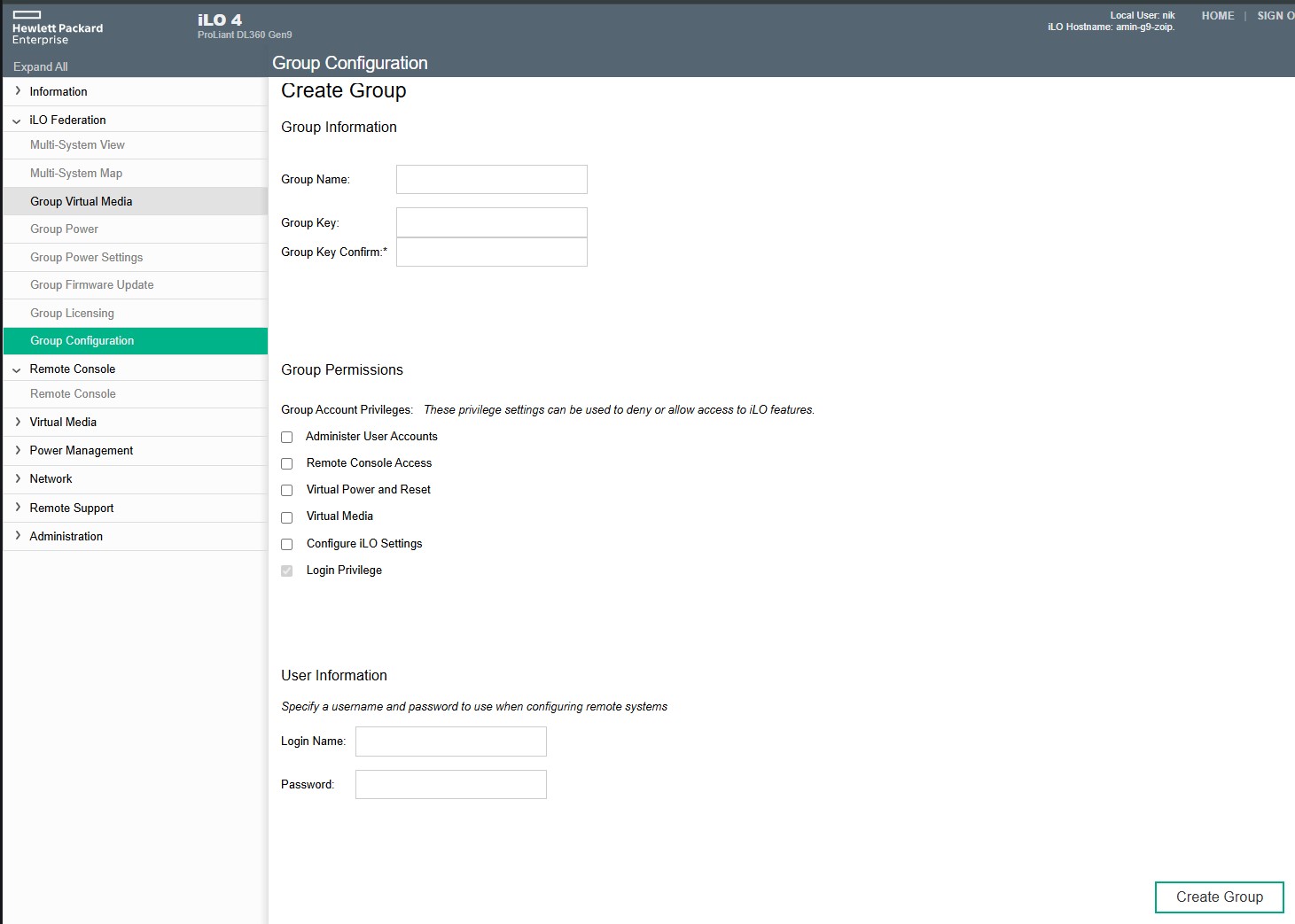Click the Remote Support sidebar label
1295x924 pixels.
tap(72, 508)
